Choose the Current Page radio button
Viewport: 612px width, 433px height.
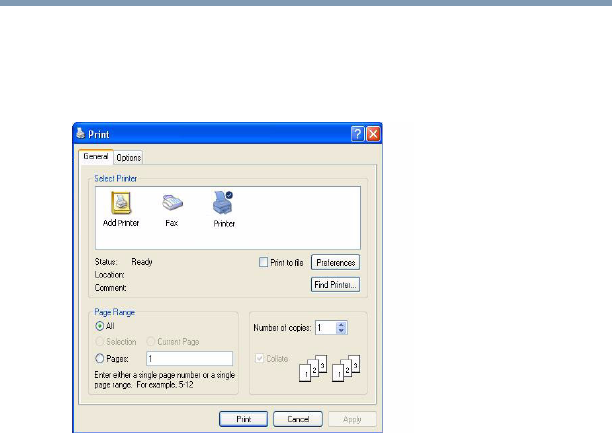click(151, 342)
